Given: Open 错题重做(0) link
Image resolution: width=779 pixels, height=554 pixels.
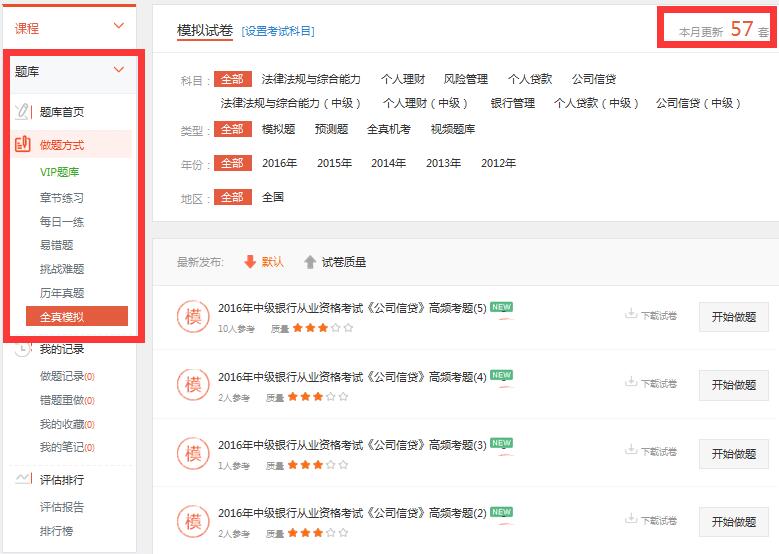Looking at the screenshot, I should coord(67,400).
